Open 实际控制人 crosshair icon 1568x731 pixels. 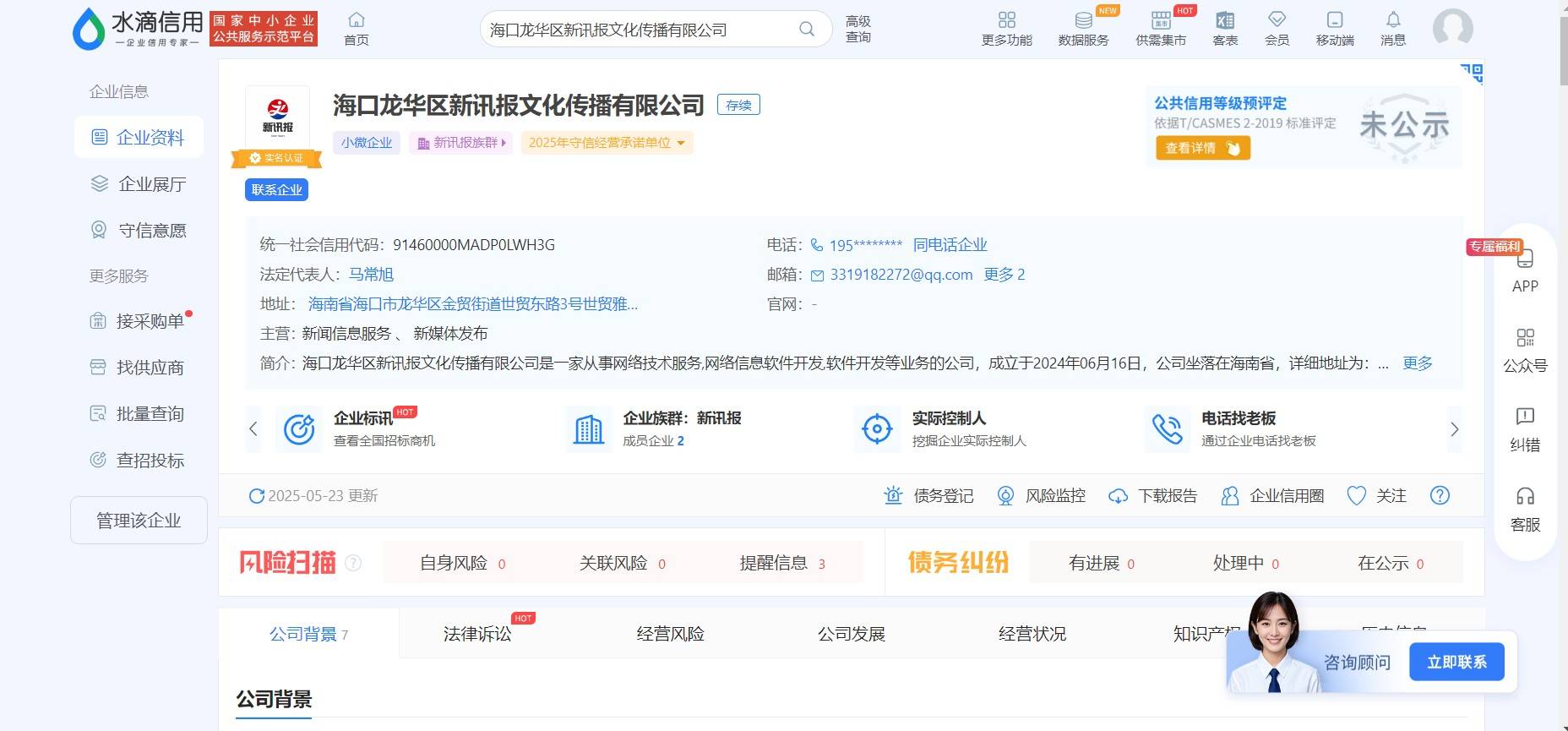(x=878, y=429)
